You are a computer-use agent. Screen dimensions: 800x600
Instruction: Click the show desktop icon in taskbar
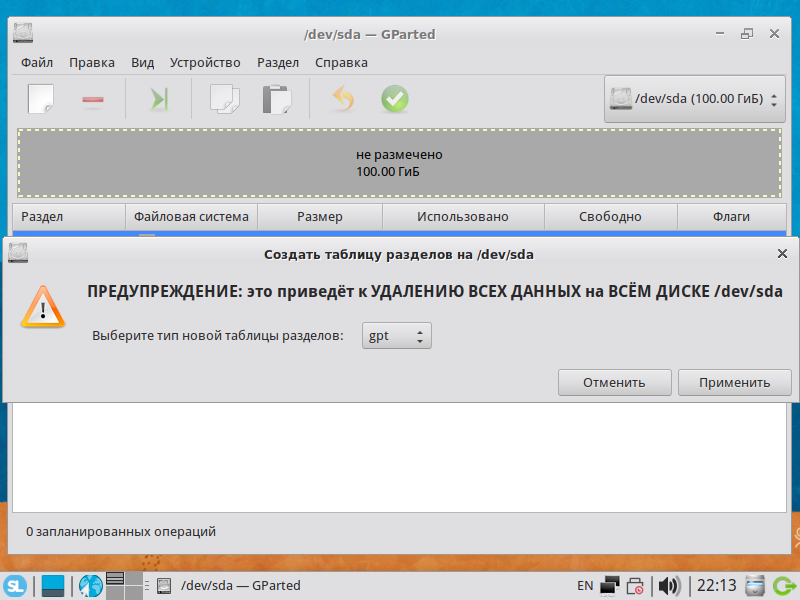[53, 586]
